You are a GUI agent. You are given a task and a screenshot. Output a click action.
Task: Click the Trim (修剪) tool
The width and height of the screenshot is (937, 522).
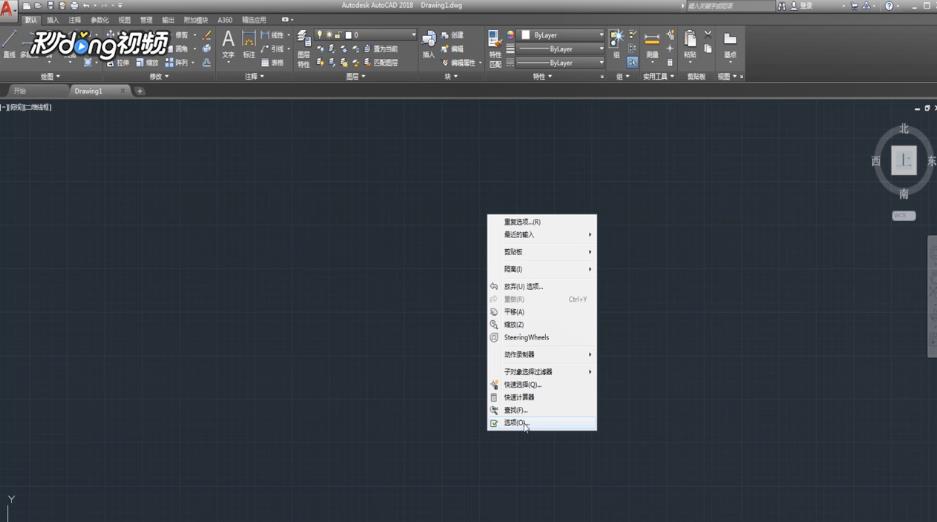coord(182,35)
